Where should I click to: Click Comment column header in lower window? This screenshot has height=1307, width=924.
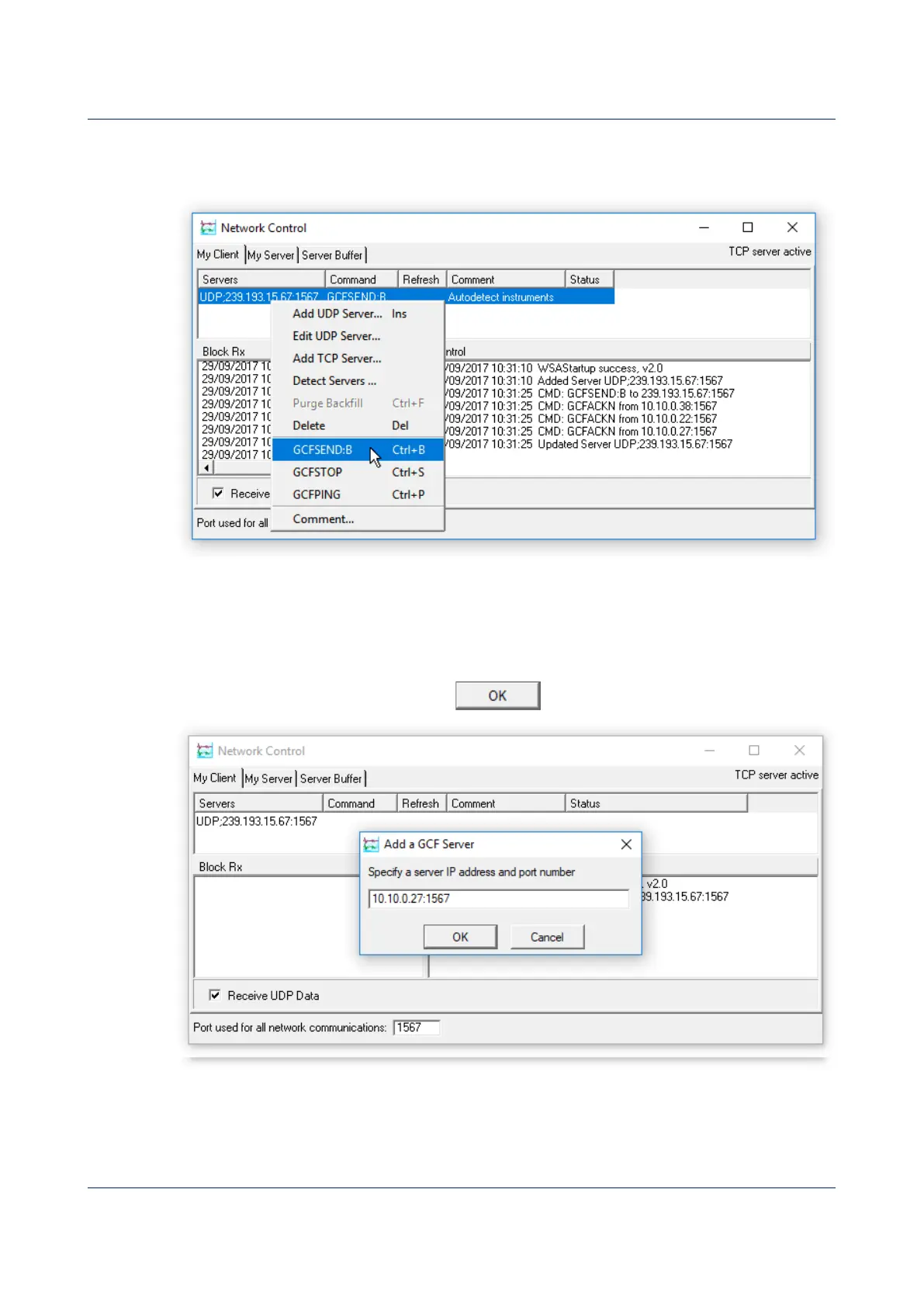(x=506, y=803)
